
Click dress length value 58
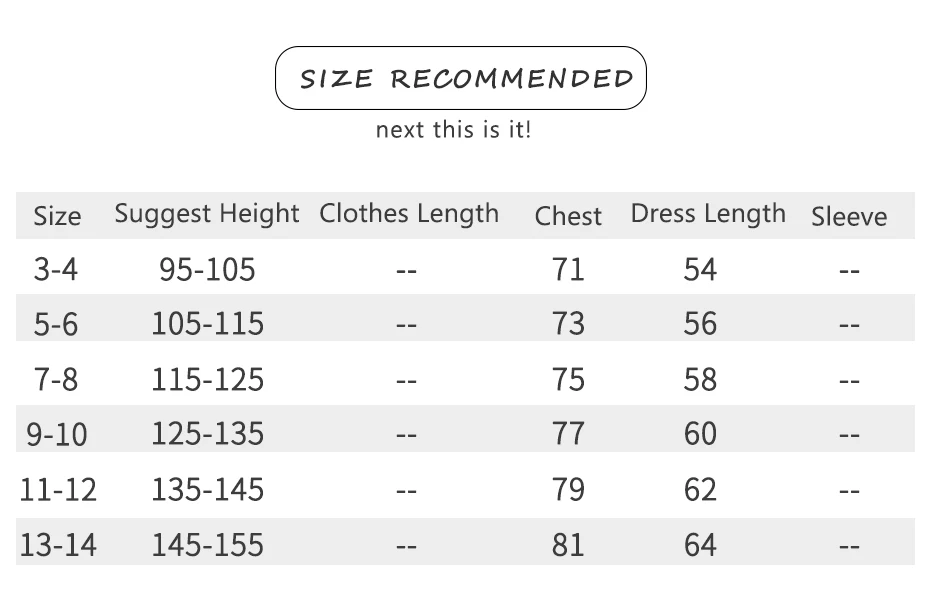[700, 379]
